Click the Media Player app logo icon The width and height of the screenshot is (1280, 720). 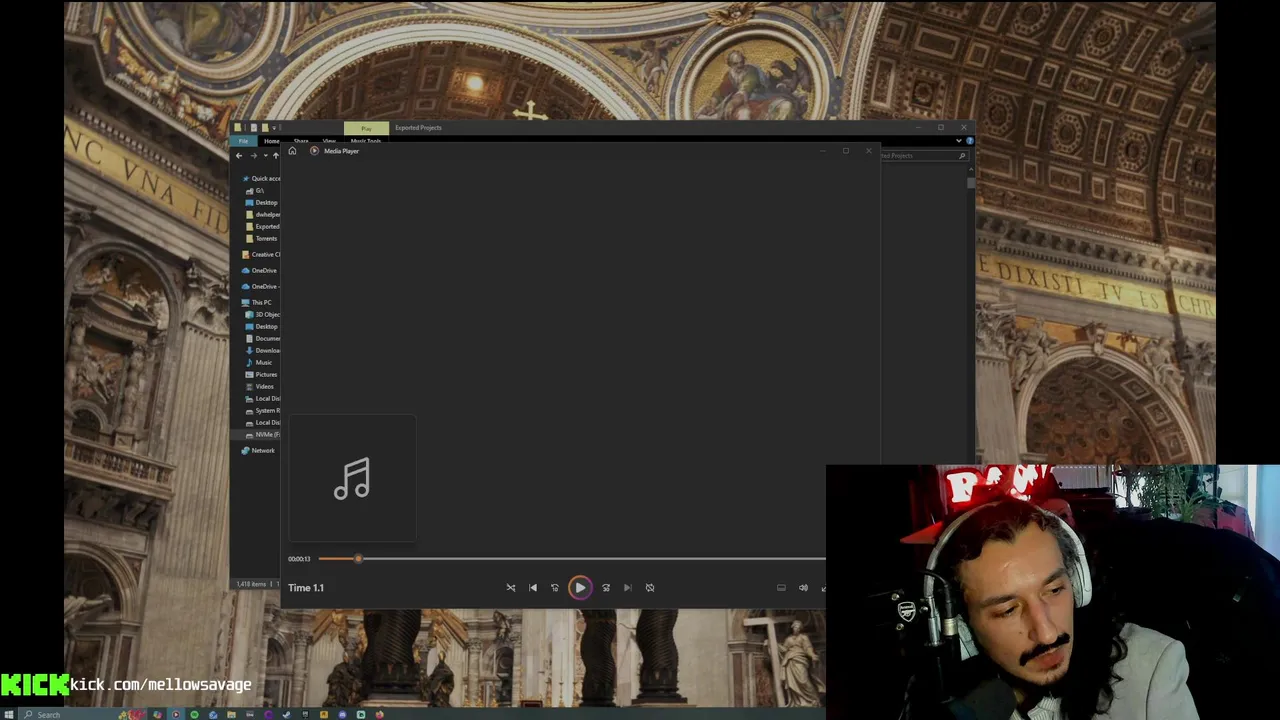(x=314, y=151)
